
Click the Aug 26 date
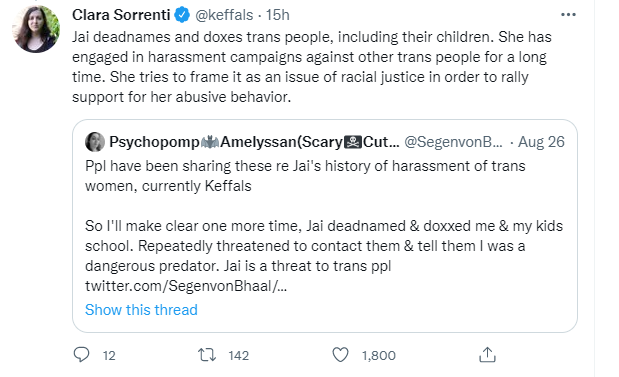(x=541, y=142)
